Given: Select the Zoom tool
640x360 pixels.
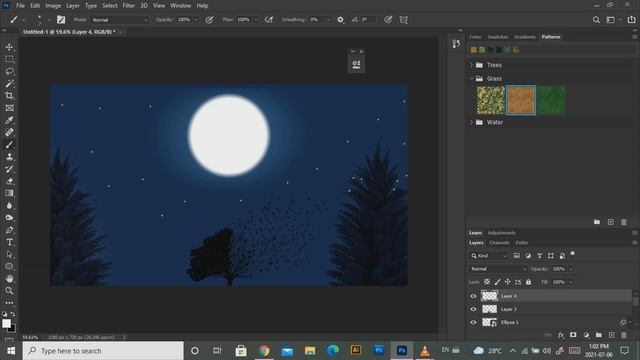Looking at the screenshot, I should point(9,291).
